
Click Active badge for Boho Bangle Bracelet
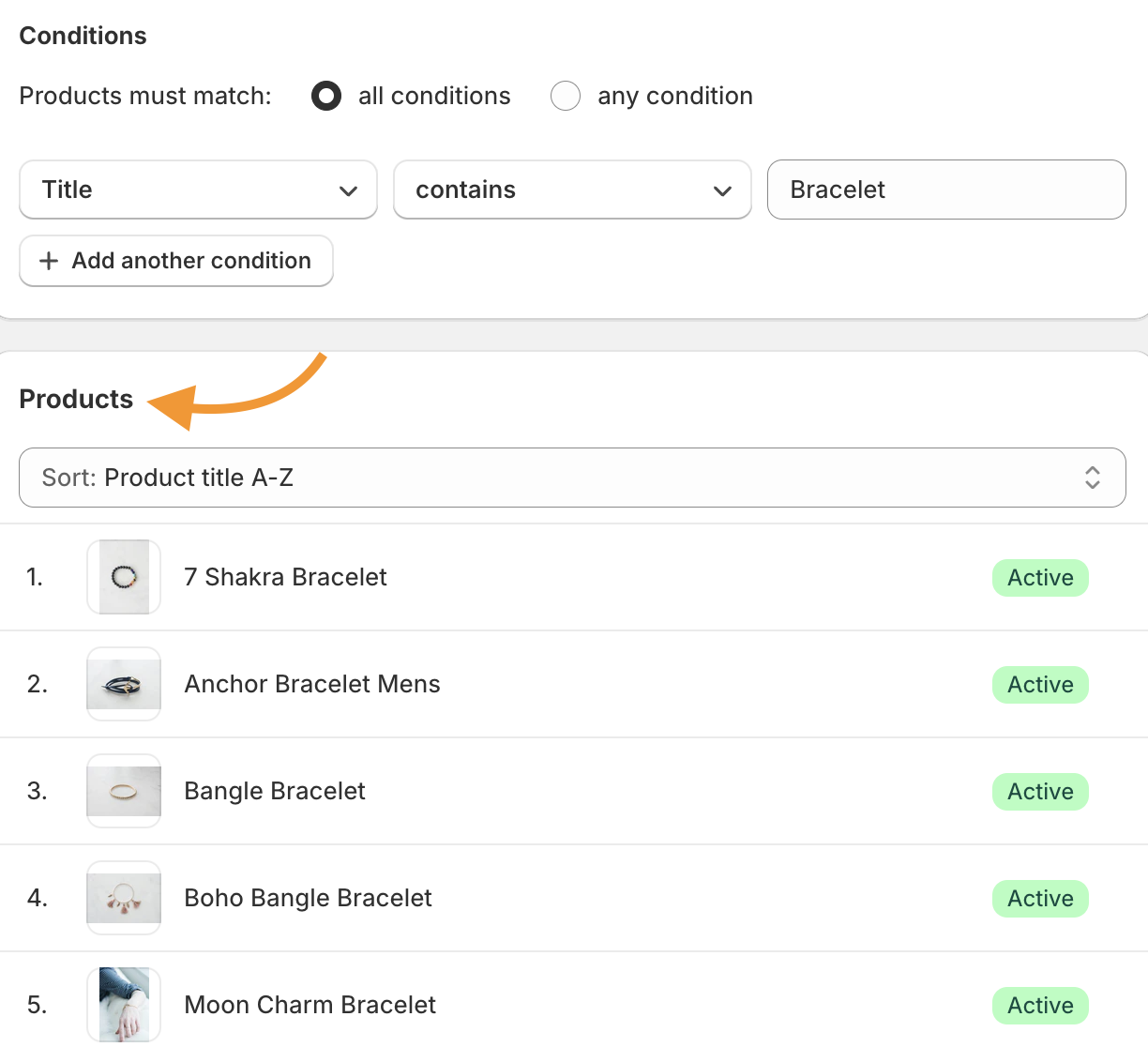[x=1040, y=899]
